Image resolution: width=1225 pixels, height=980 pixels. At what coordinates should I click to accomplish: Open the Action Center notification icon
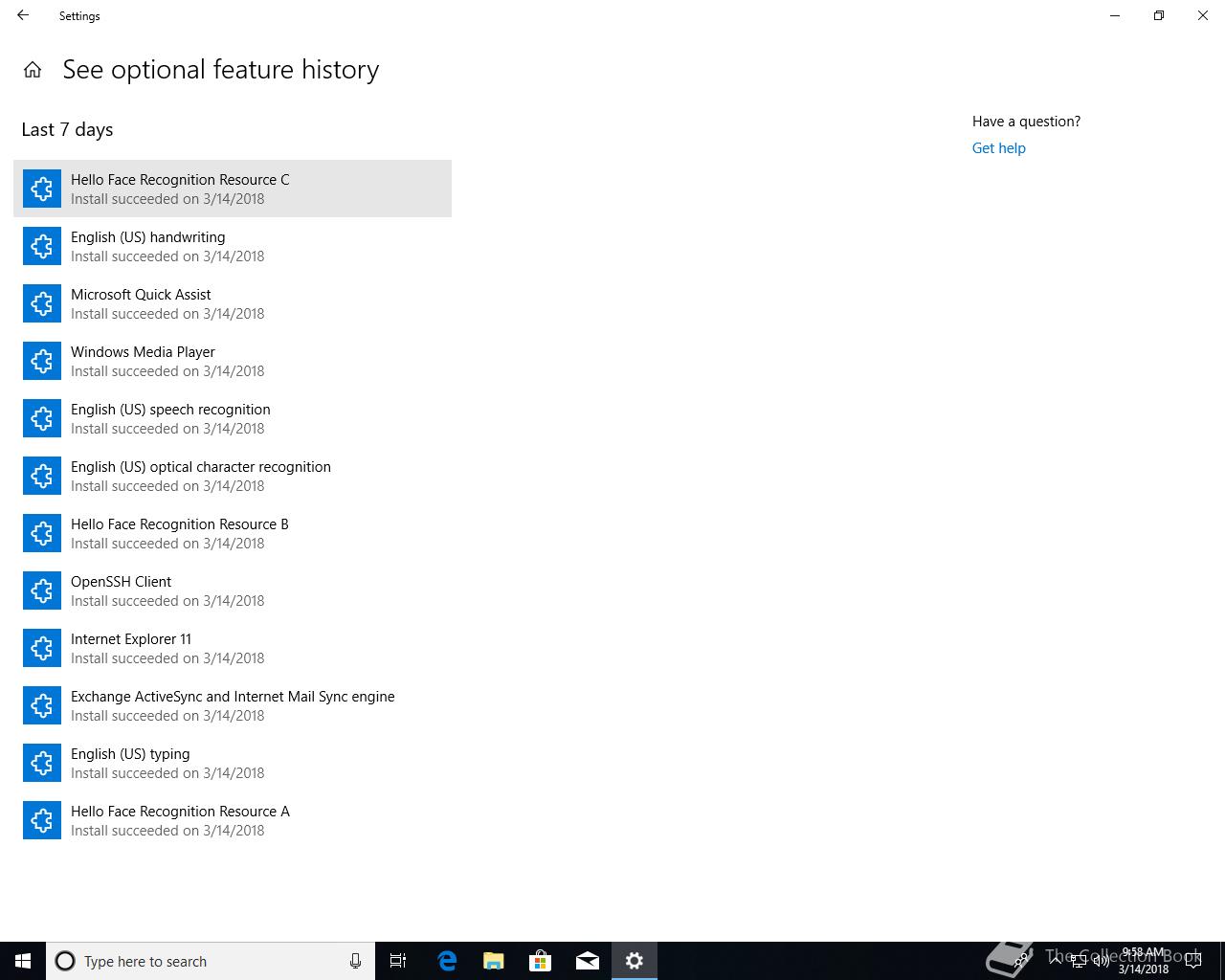(x=1193, y=961)
